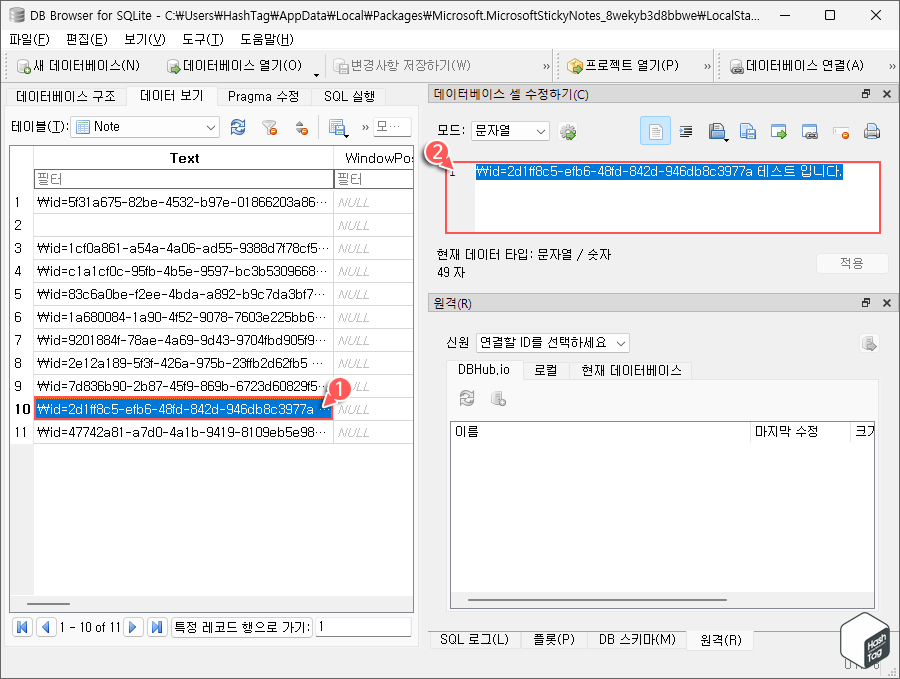Switch to the SQL 실행 tab
The width and height of the screenshot is (900, 679).
348,97
